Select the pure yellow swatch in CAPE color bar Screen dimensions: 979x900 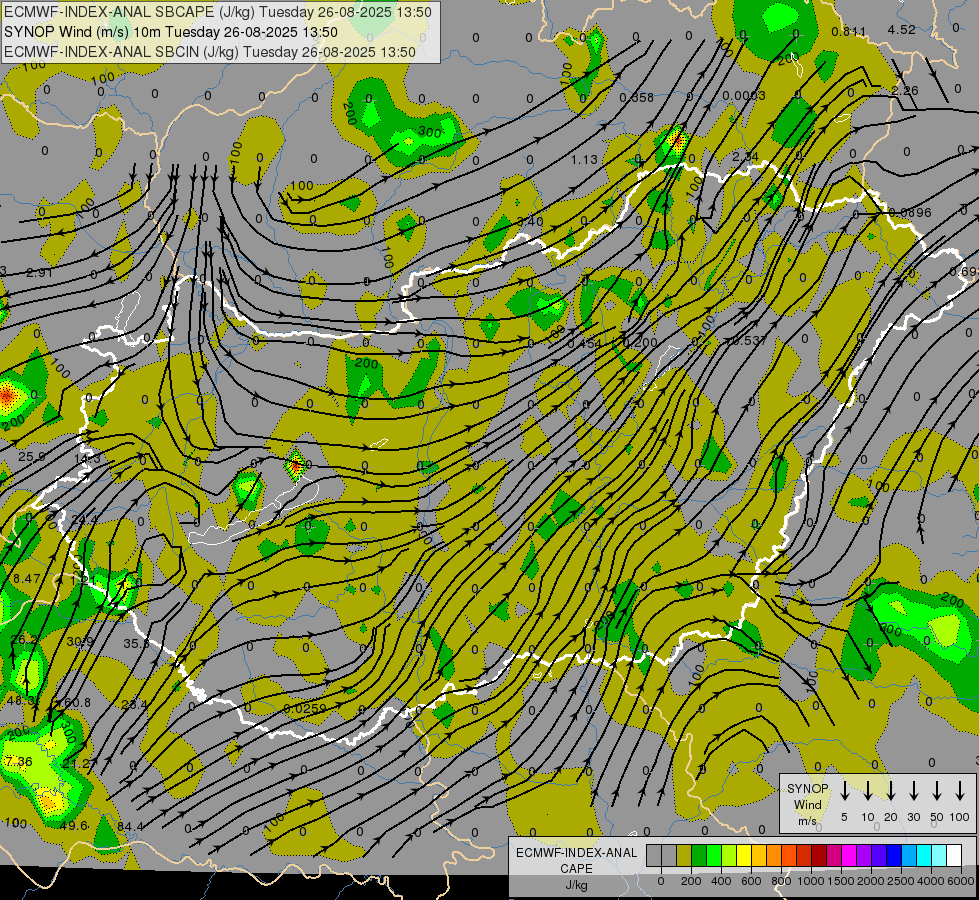pyautogui.click(x=744, y=856)
